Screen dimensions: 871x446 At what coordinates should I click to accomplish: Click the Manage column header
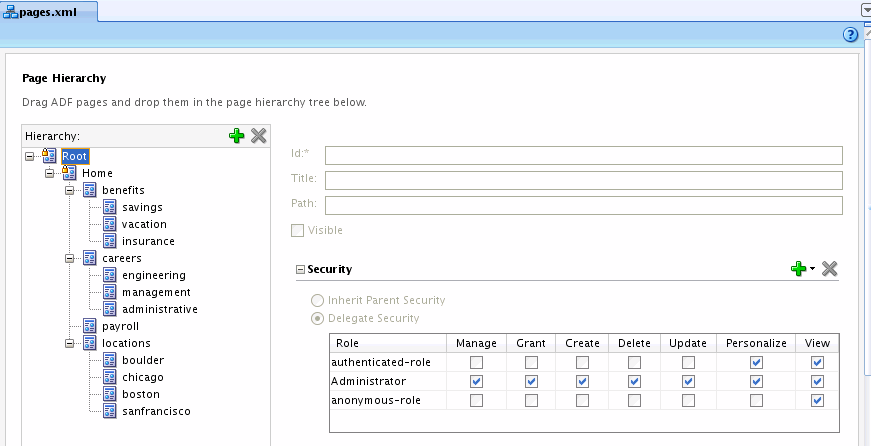[476, 343]
